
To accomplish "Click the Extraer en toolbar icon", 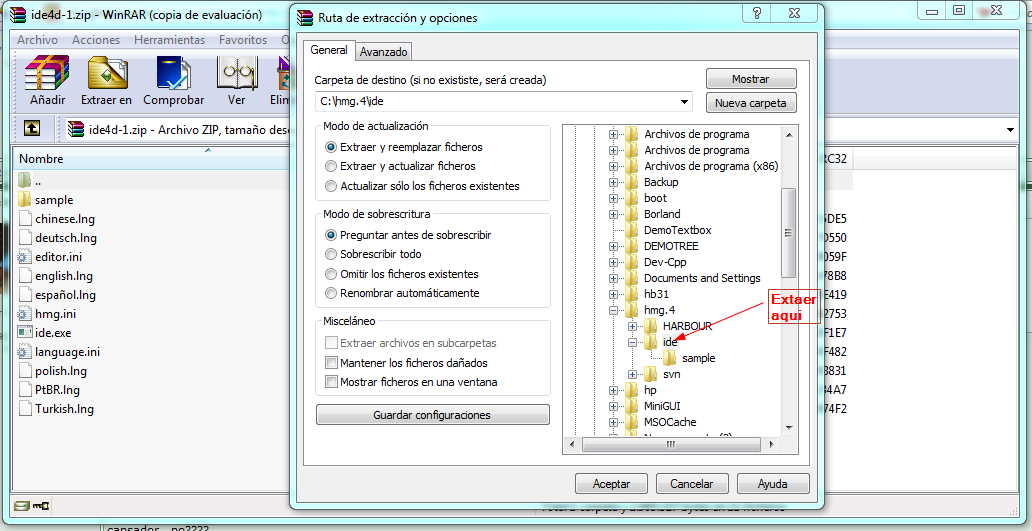I will coord(106,75).
